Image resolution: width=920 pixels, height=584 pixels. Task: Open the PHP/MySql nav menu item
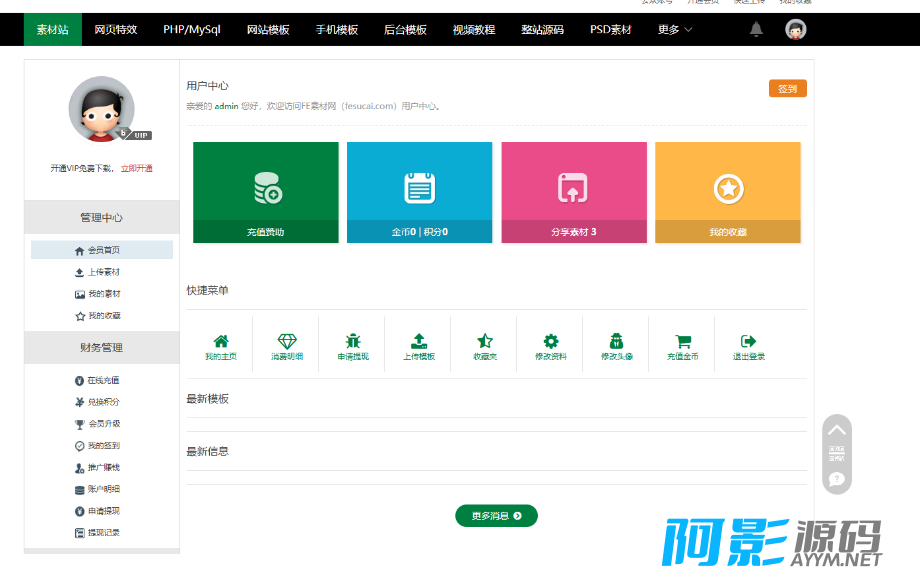tap(192, 29)
